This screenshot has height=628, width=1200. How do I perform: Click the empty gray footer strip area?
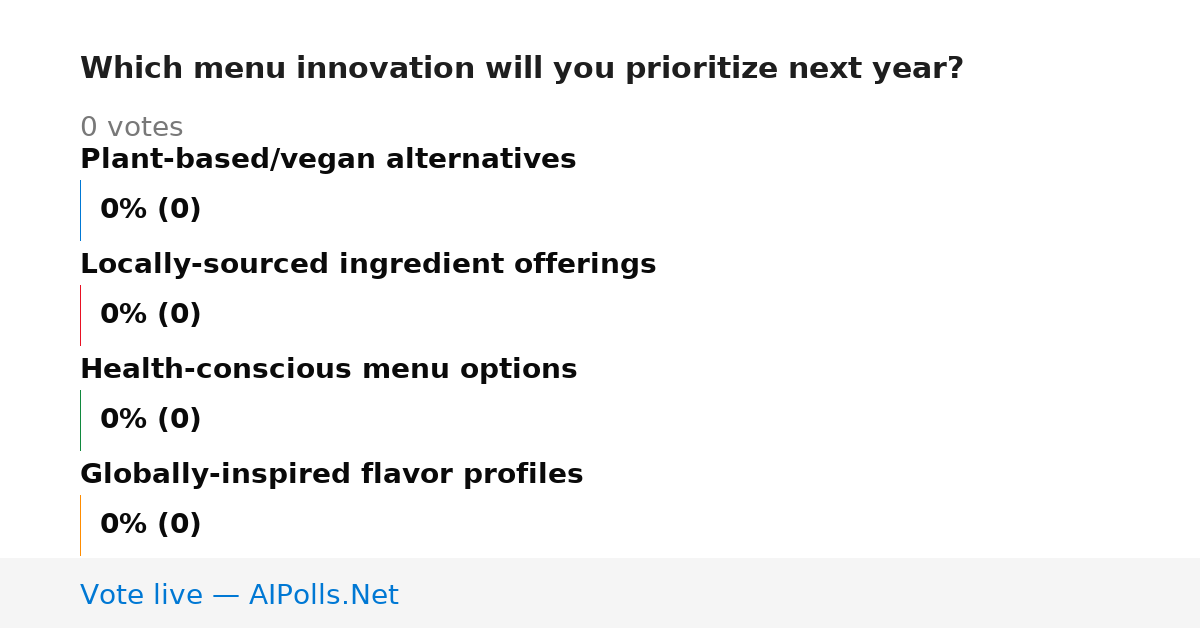800,593
